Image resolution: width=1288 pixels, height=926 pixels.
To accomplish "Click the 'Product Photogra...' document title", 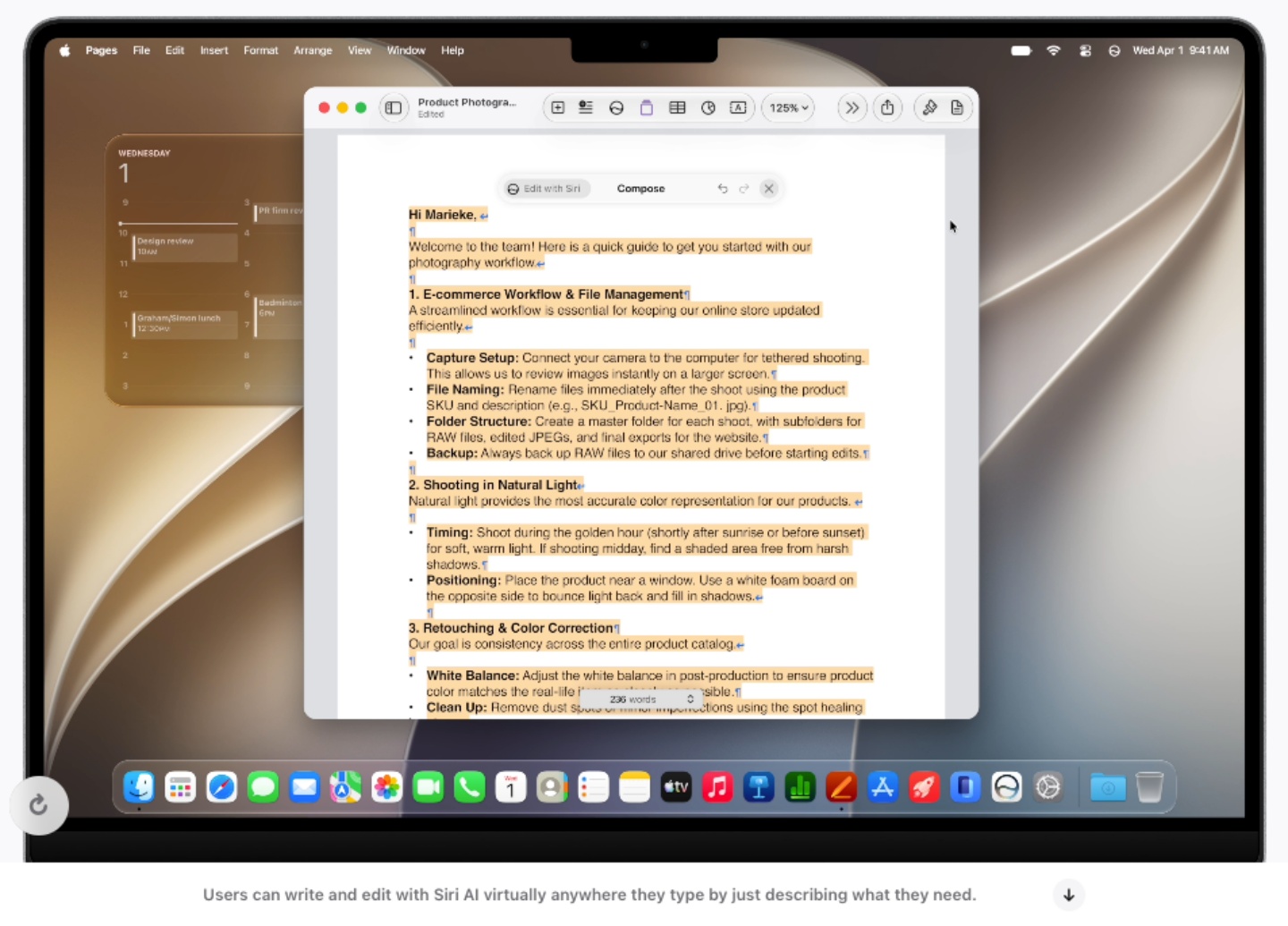I will point(467,103).
